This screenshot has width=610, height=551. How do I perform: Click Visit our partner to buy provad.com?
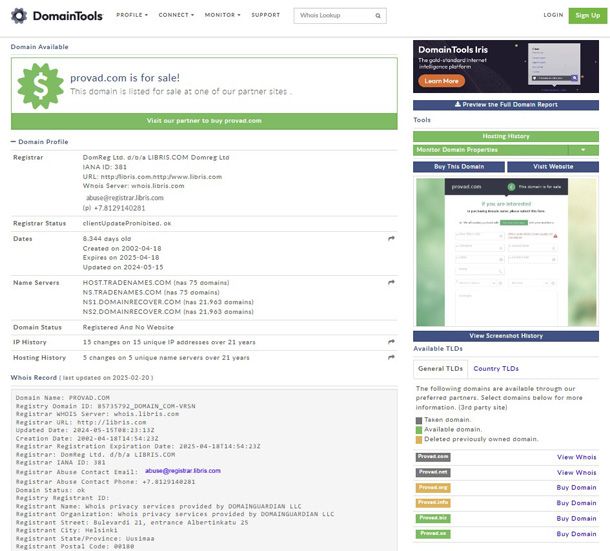point(204,121)
